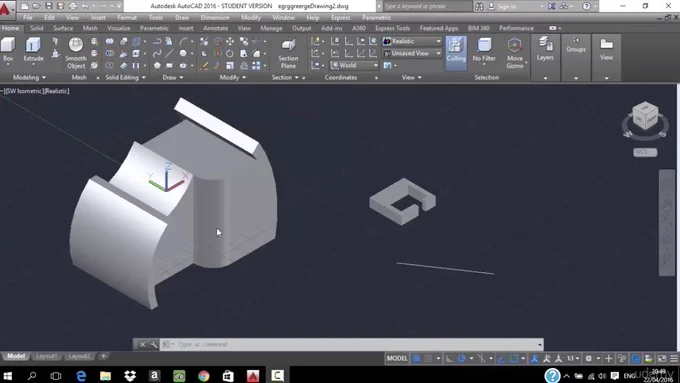Click the Help question mark icon in title bar
Screen dimensions: 680x383
point(586,6)
